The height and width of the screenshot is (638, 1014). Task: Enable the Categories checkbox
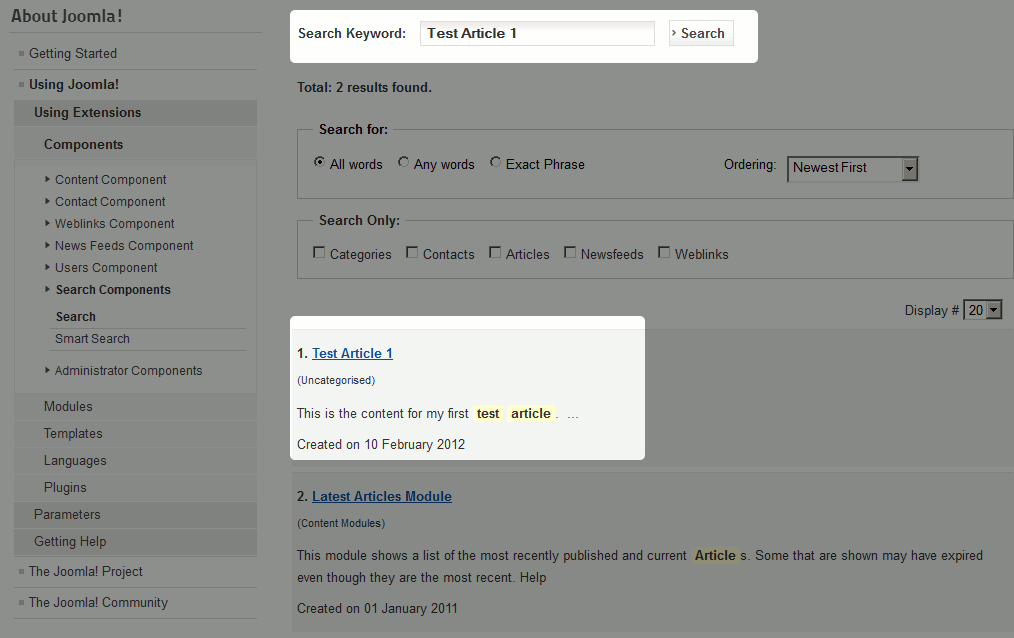320,253
